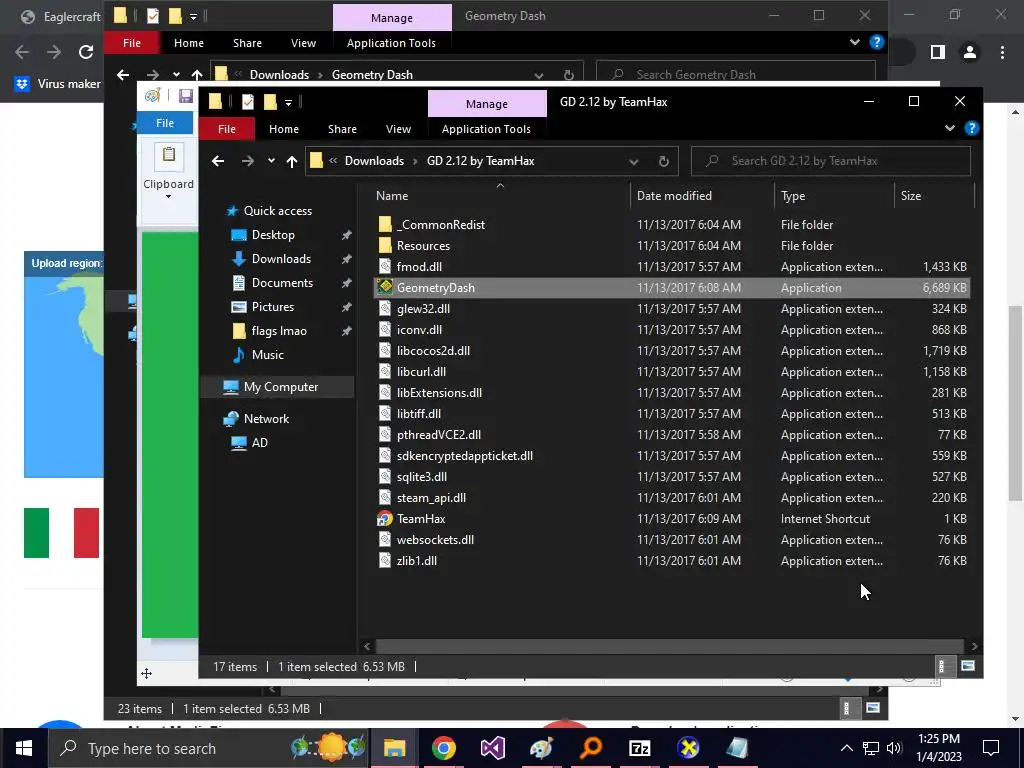Click the fmod.dll file icon
The image size is (1024, 768).
(385, 267)
